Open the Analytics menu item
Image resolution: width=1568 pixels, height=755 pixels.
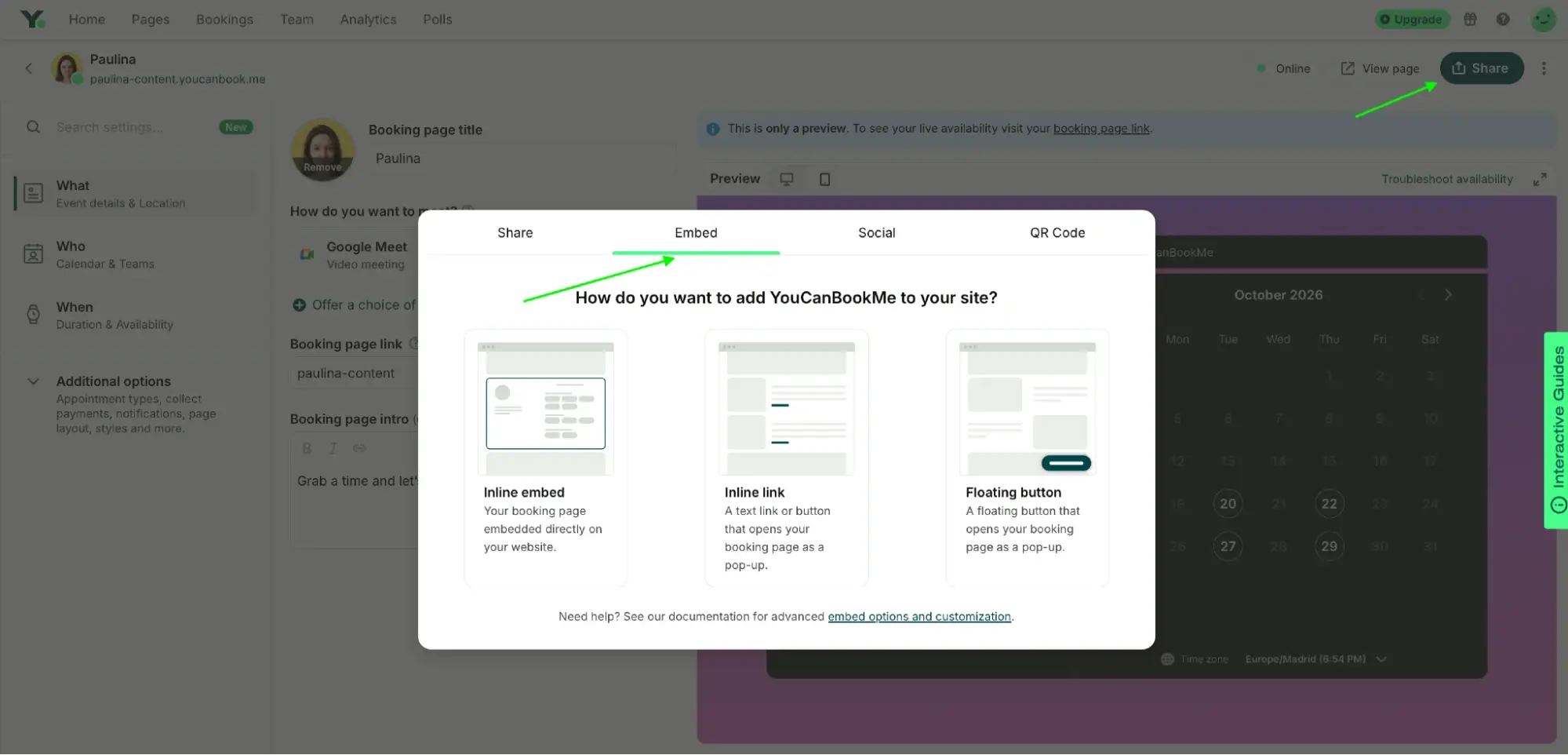point(368,19)
